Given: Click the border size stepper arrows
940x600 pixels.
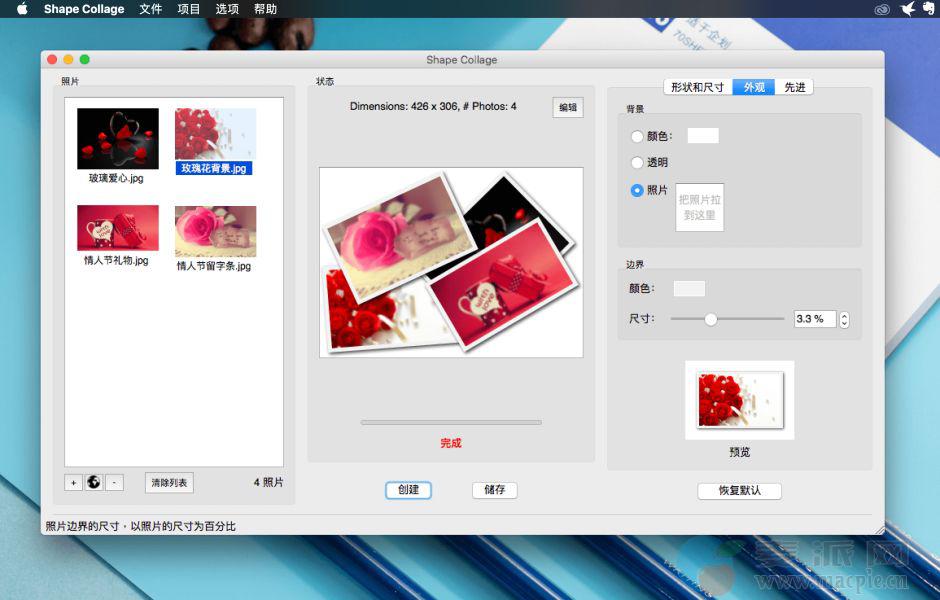Looking at the screenshot, I should (845, 319).
